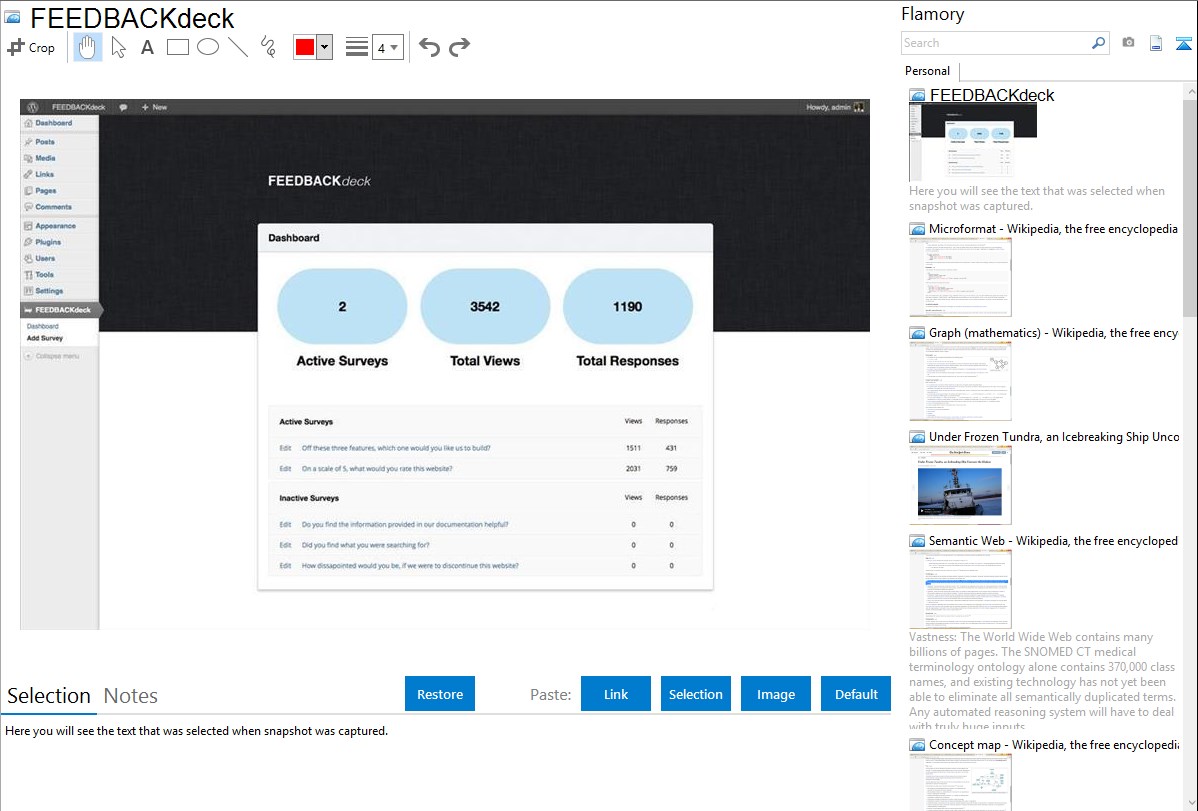Select the arrow pointer tool

[118, 47]
